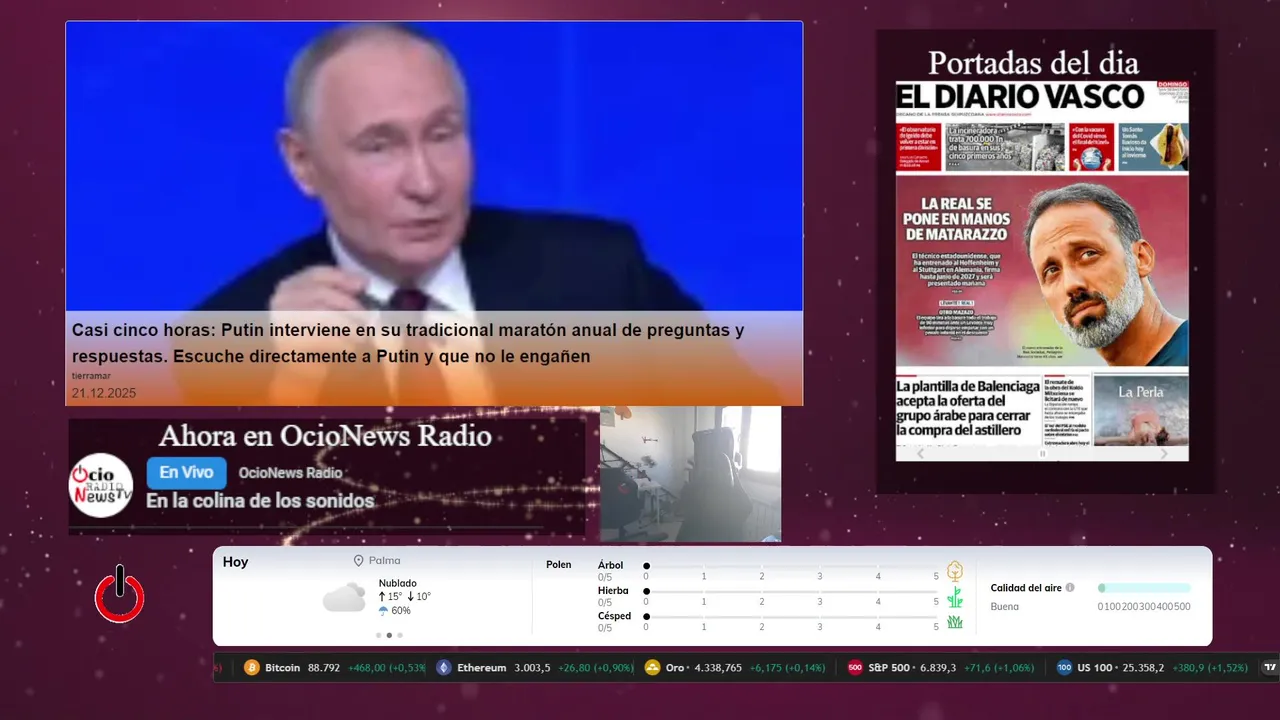Open the OcioNews Radio TV logo
This screenshot has width=1280, height=720.
101,485
